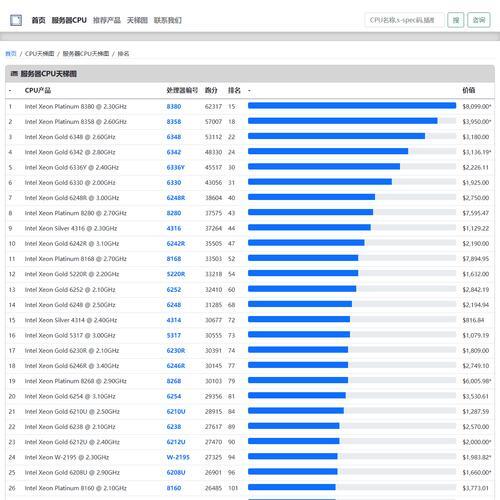This screenshot has width=500, height=500.
Task: Open the 6248R processor link
Action: [x=176, y=198]
